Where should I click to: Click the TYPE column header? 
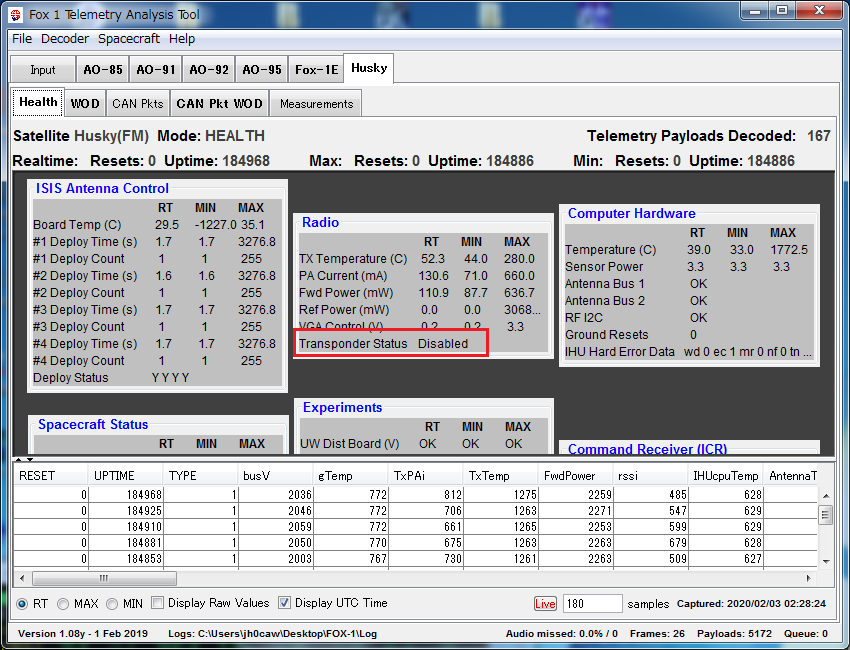(200, 476)
